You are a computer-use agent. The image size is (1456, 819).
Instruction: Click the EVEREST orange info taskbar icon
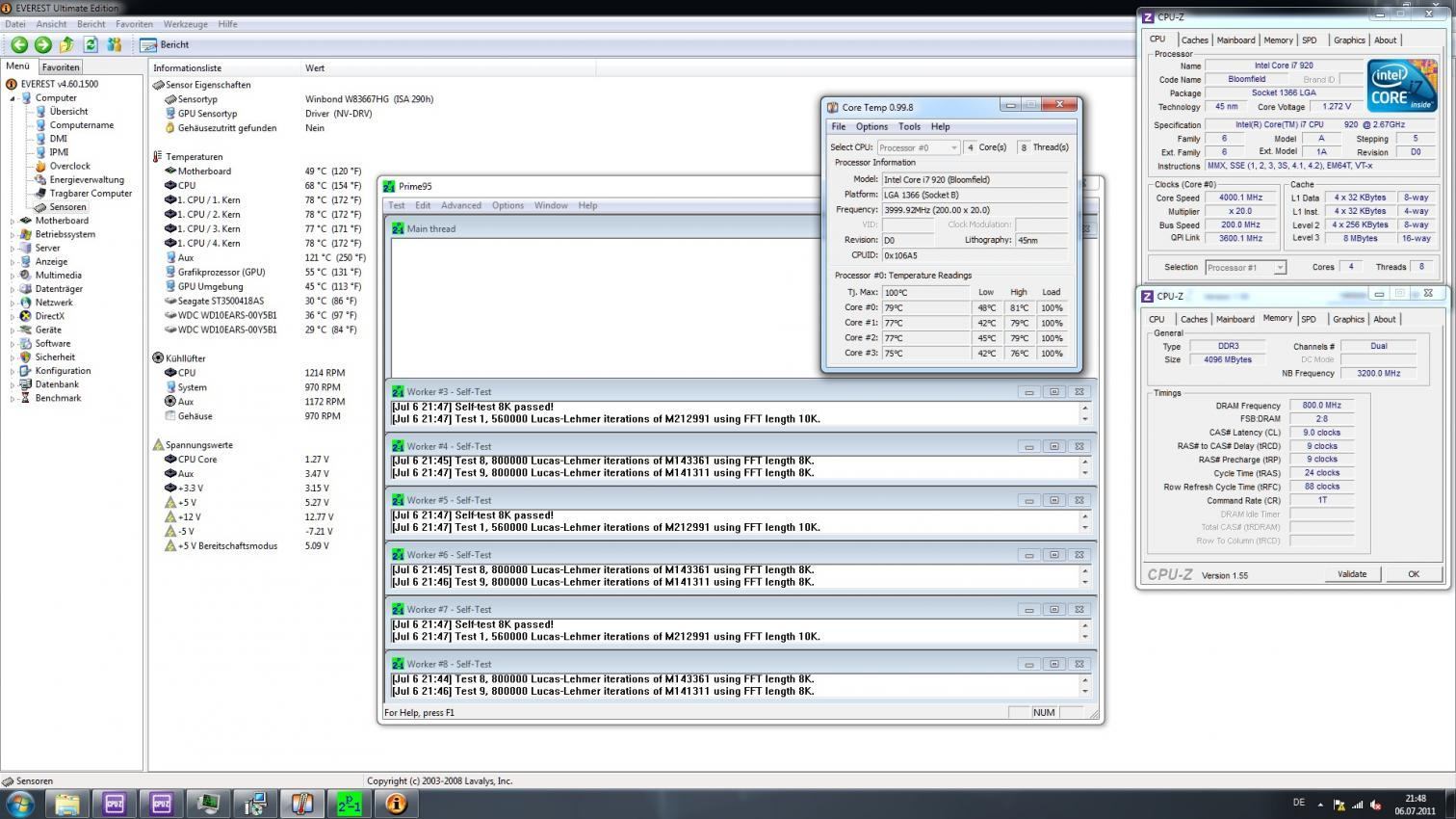pyautogui.click(x=396, y=803)
